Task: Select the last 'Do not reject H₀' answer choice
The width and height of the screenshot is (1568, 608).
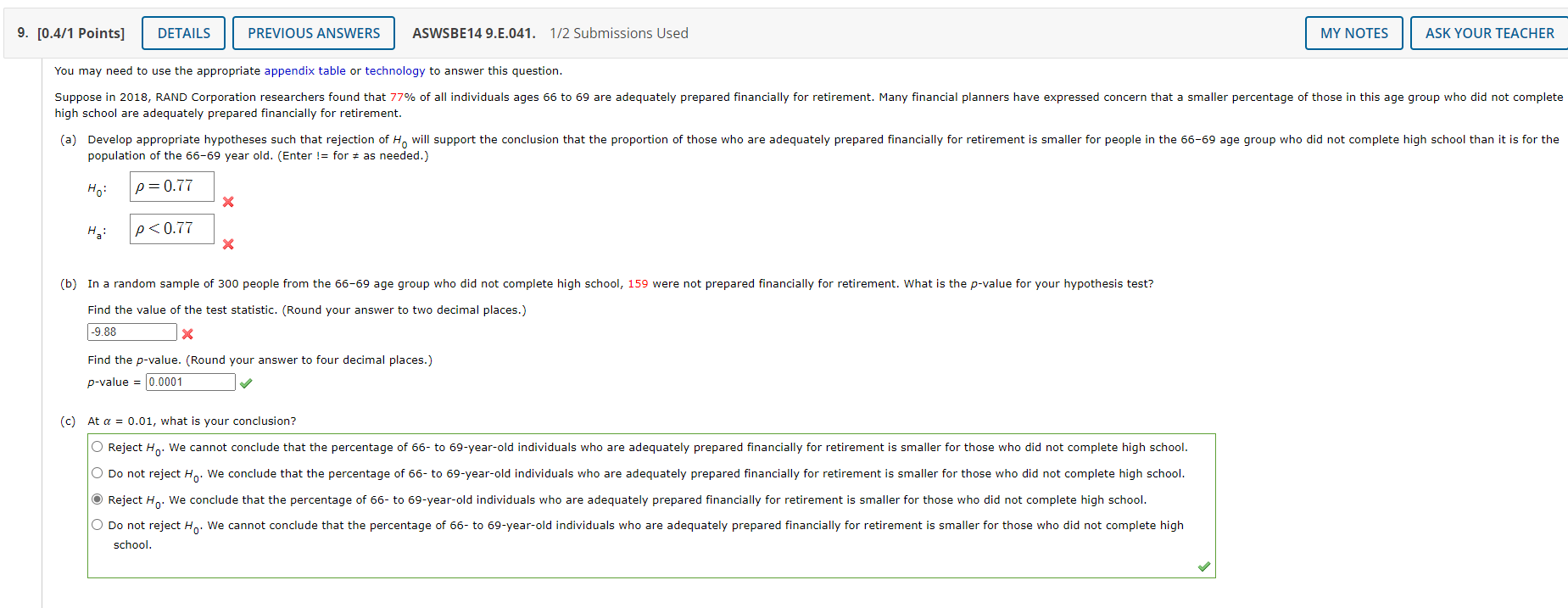Action: point(97,524)
